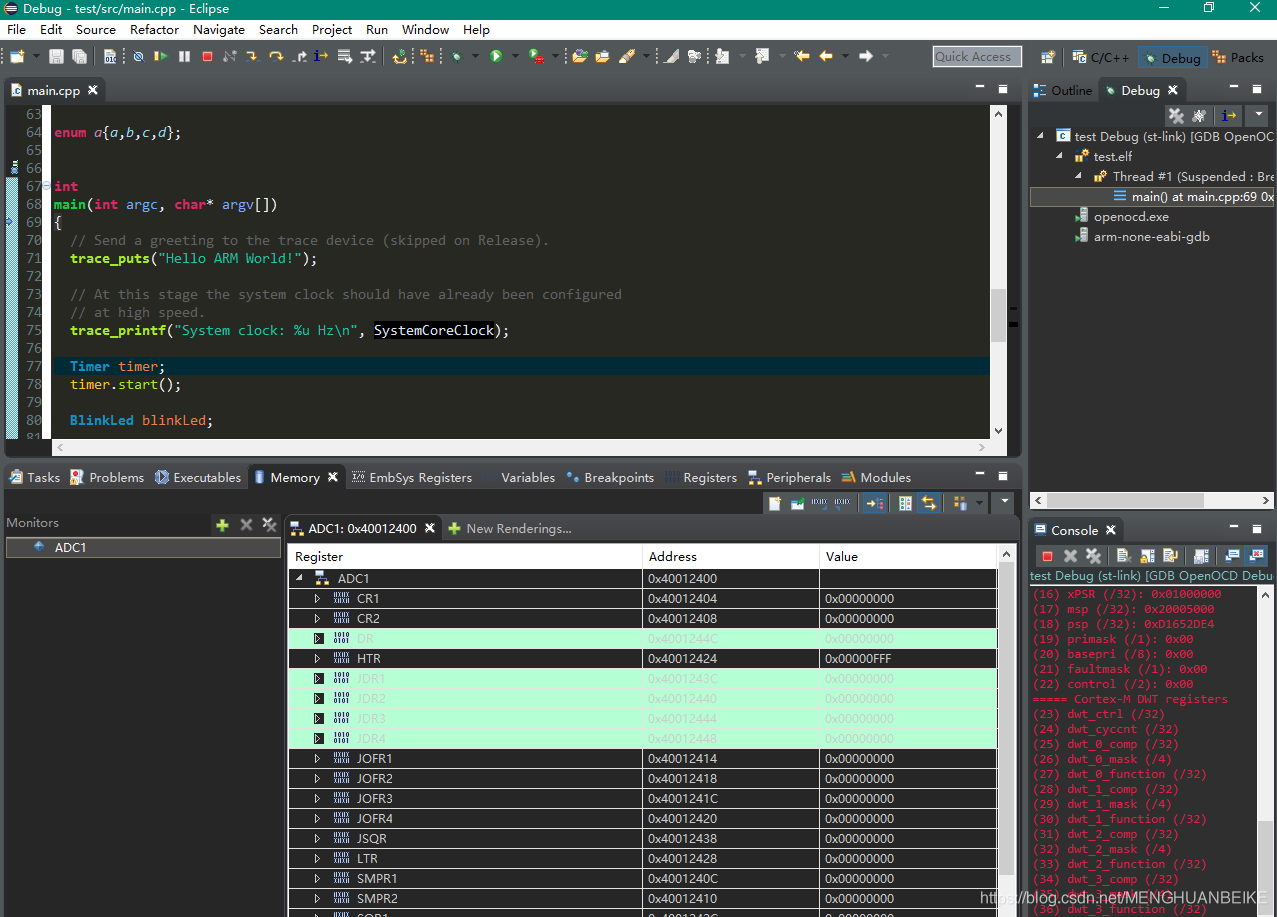Viewport: 1277px width, 917px height.
Task: Toggle Skip All Breakpoints
Action: tap(138, 57)
